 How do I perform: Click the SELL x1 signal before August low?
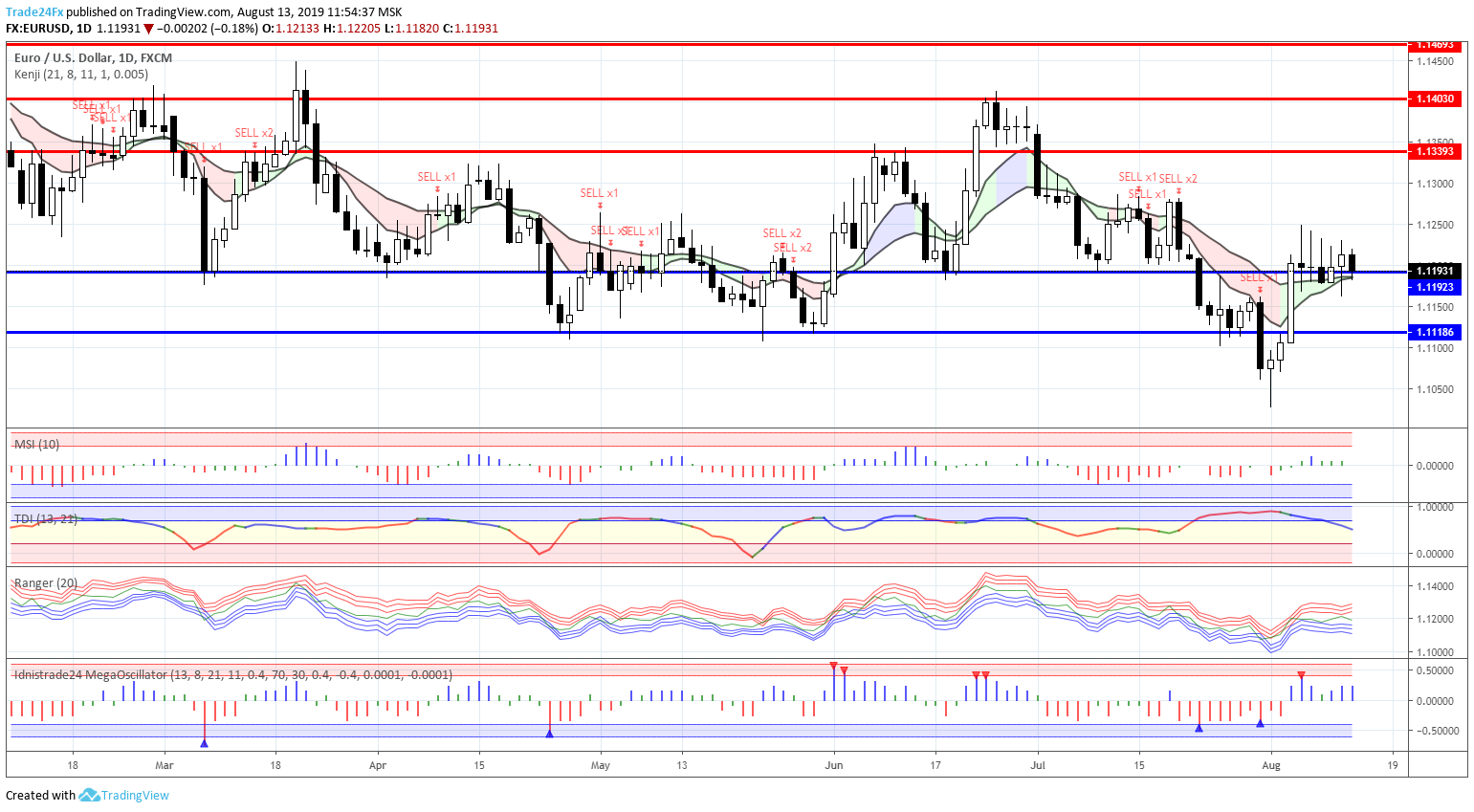pos(1260,277)
